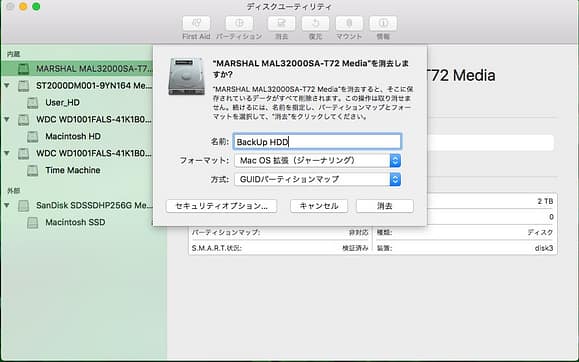Open the scheme dropdown GUIDパーティションマップ
The width and height of the screenshot is (579, 362).
318,180
